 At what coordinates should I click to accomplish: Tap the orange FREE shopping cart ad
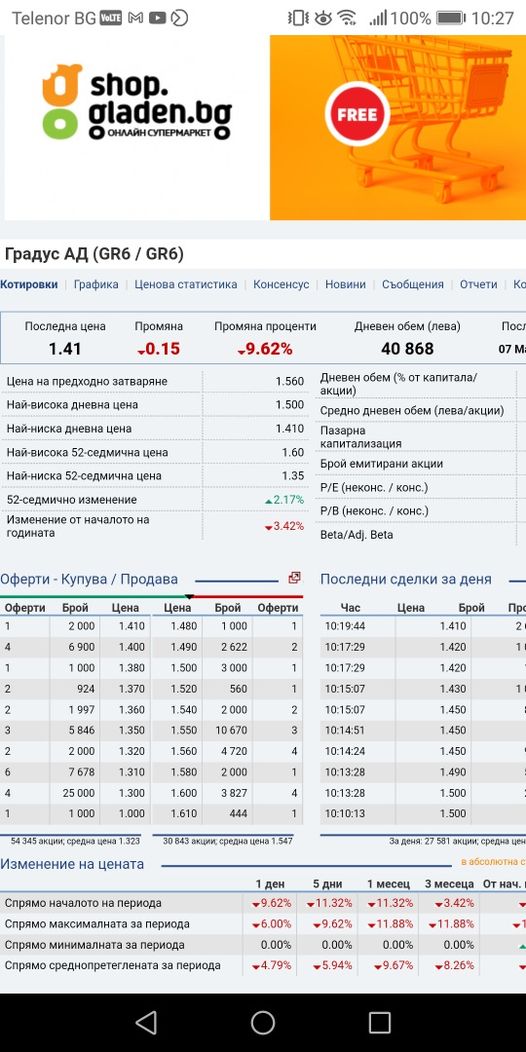click(x=398, y=127)
